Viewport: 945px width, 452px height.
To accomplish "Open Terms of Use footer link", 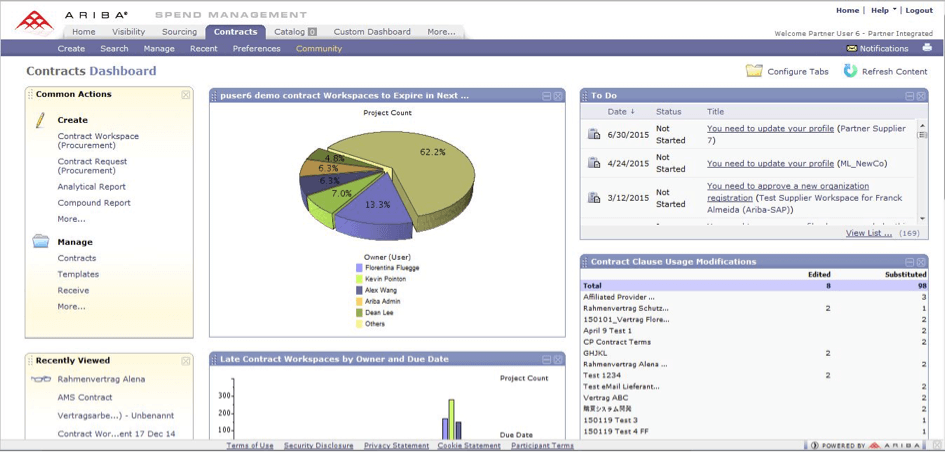I will coord(250,446).
